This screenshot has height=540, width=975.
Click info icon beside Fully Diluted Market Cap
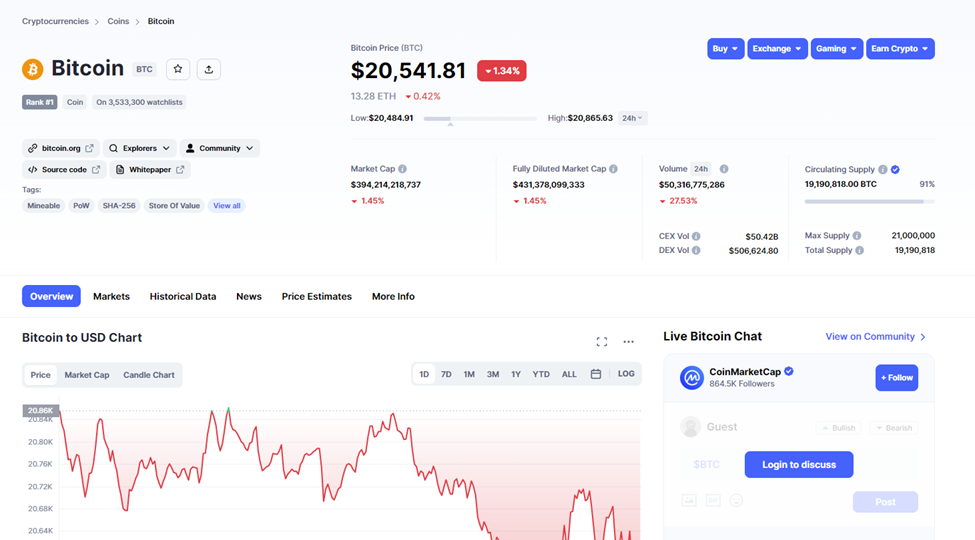(613, 169)
